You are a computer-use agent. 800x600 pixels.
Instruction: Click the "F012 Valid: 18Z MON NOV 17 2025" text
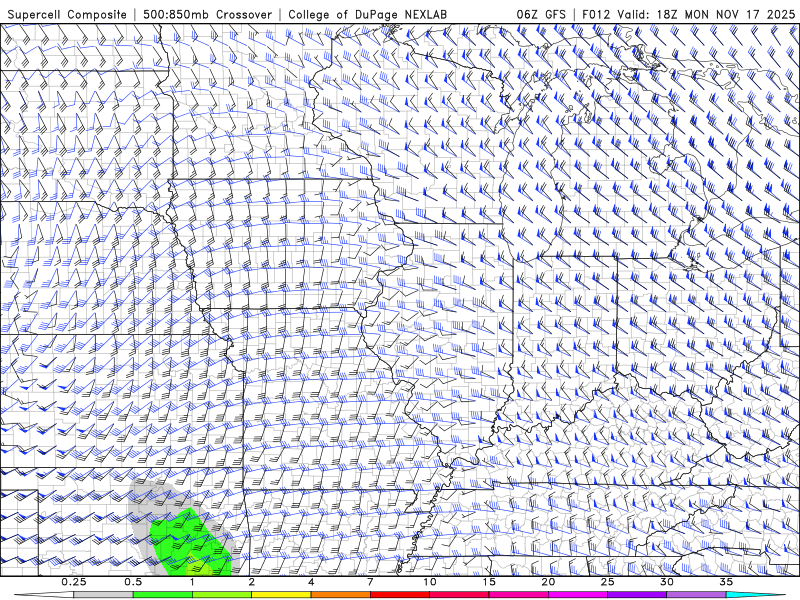point(688,14)
